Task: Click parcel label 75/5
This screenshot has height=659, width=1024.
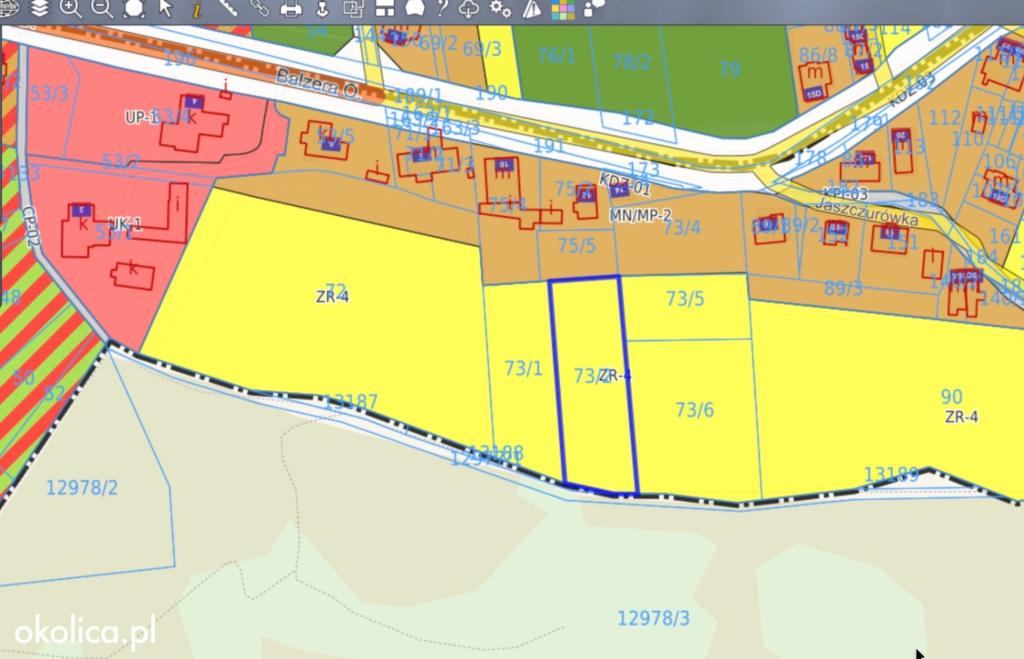Action: [x=577, y=246]
